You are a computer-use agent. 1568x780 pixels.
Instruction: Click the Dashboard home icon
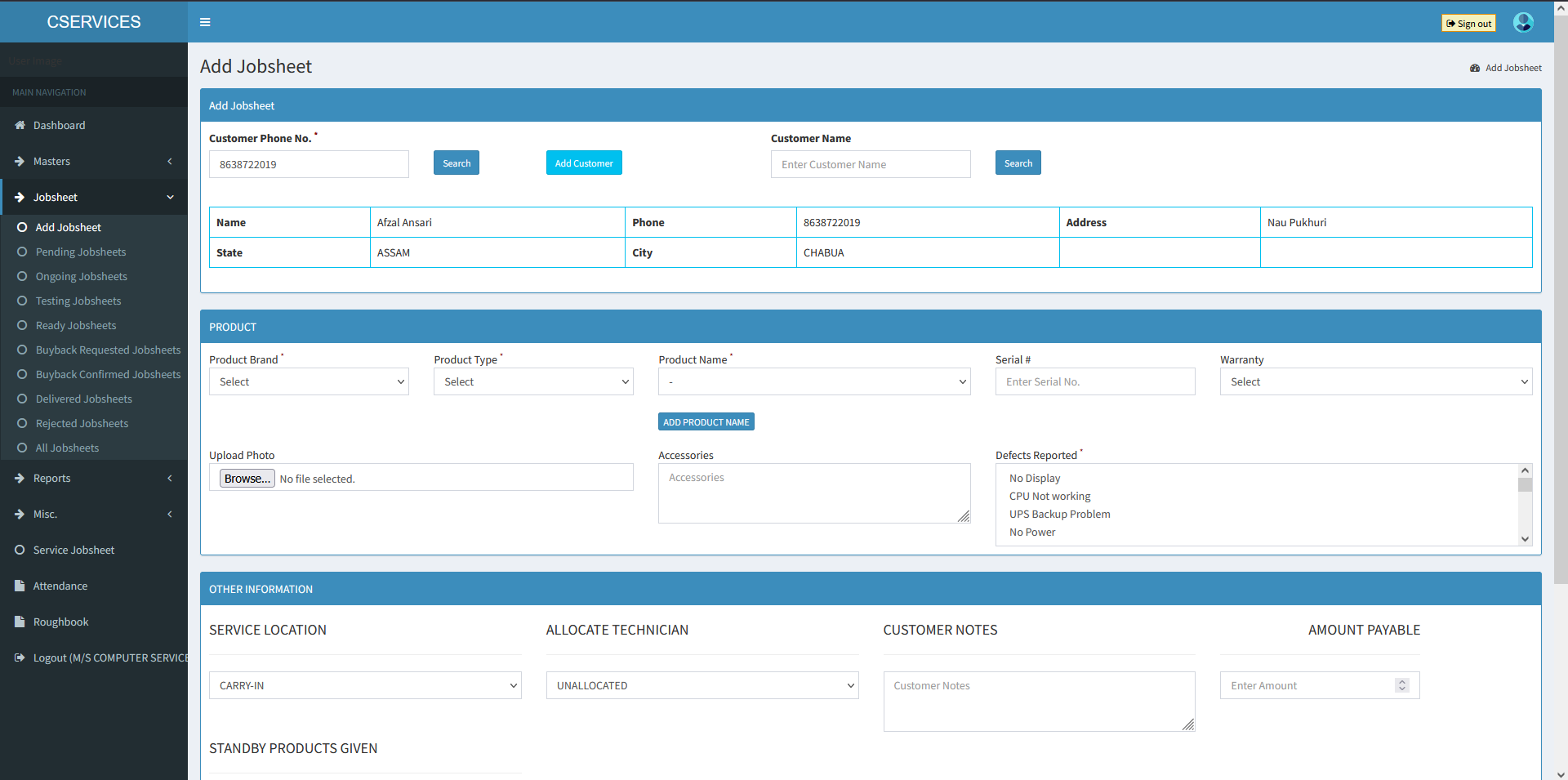coord(20,125)
